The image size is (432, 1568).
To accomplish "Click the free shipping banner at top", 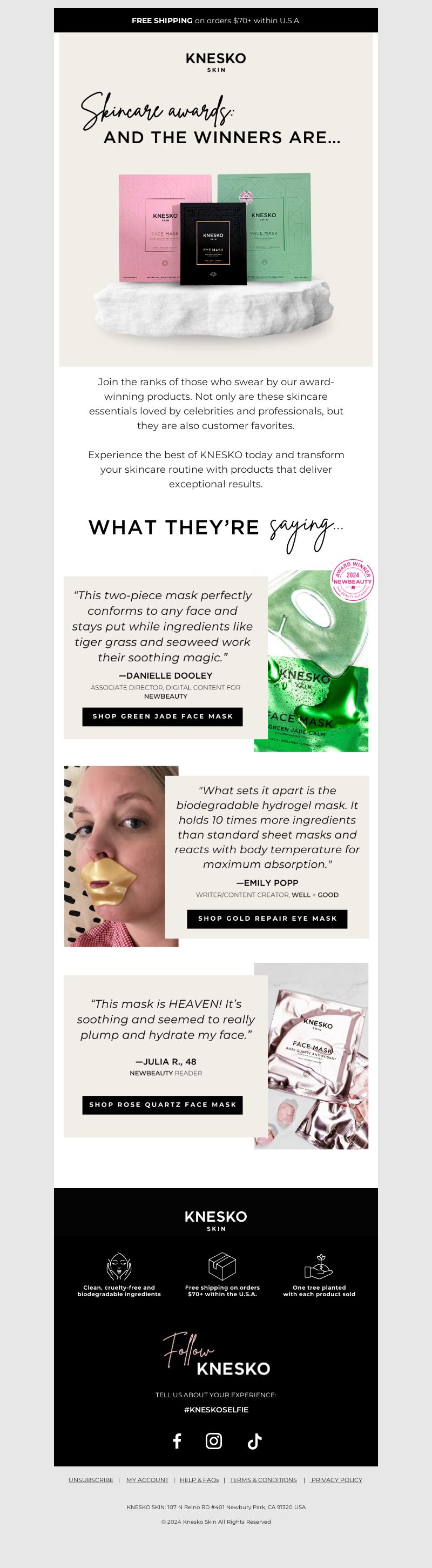I will tap(216, 20).
